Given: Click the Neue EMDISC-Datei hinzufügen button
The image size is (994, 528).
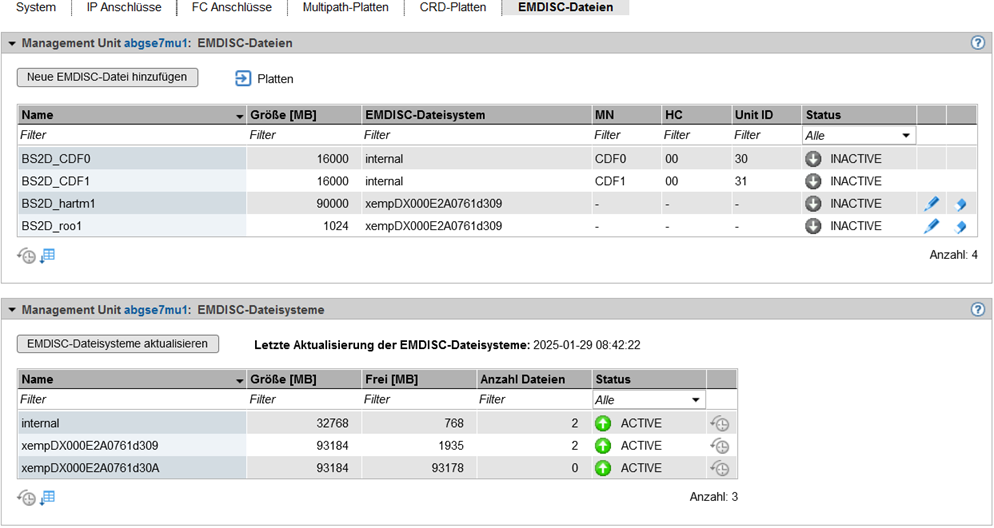Looking at the screenshot, I should pyautogui.click(x=107, y=77).
